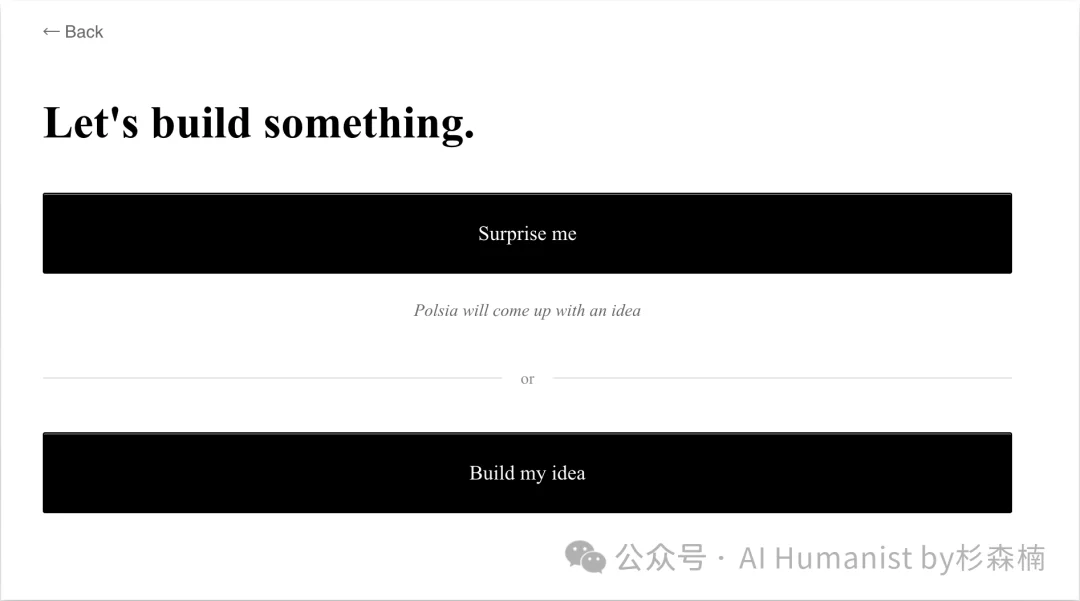Click the larger chat bubble in the watermark logo
The image size is (1080, 601).
[578, 554]
